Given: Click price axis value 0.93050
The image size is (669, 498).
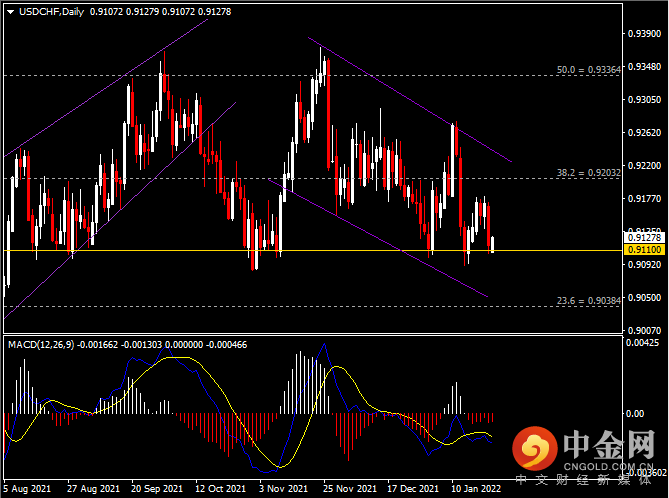Looking at the screenshot, I should click(644, 99).
